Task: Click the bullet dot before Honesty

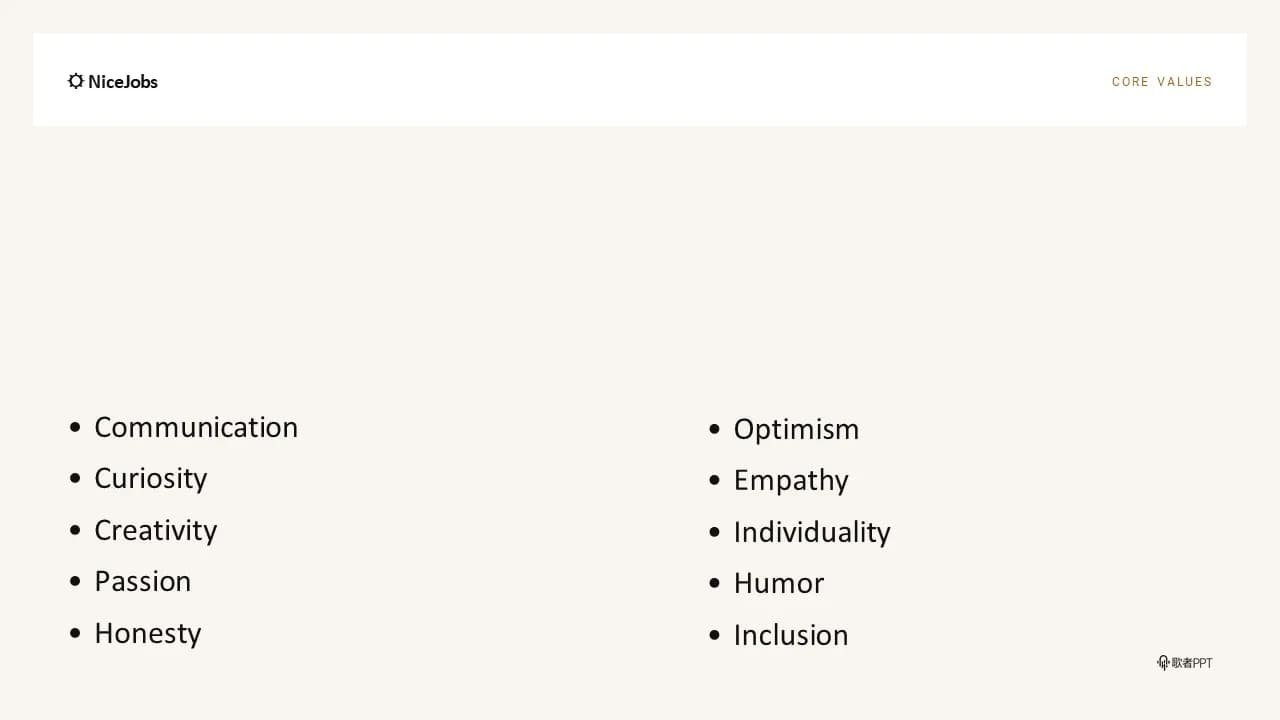Action: pyautogui.click(x=75, y=634)
